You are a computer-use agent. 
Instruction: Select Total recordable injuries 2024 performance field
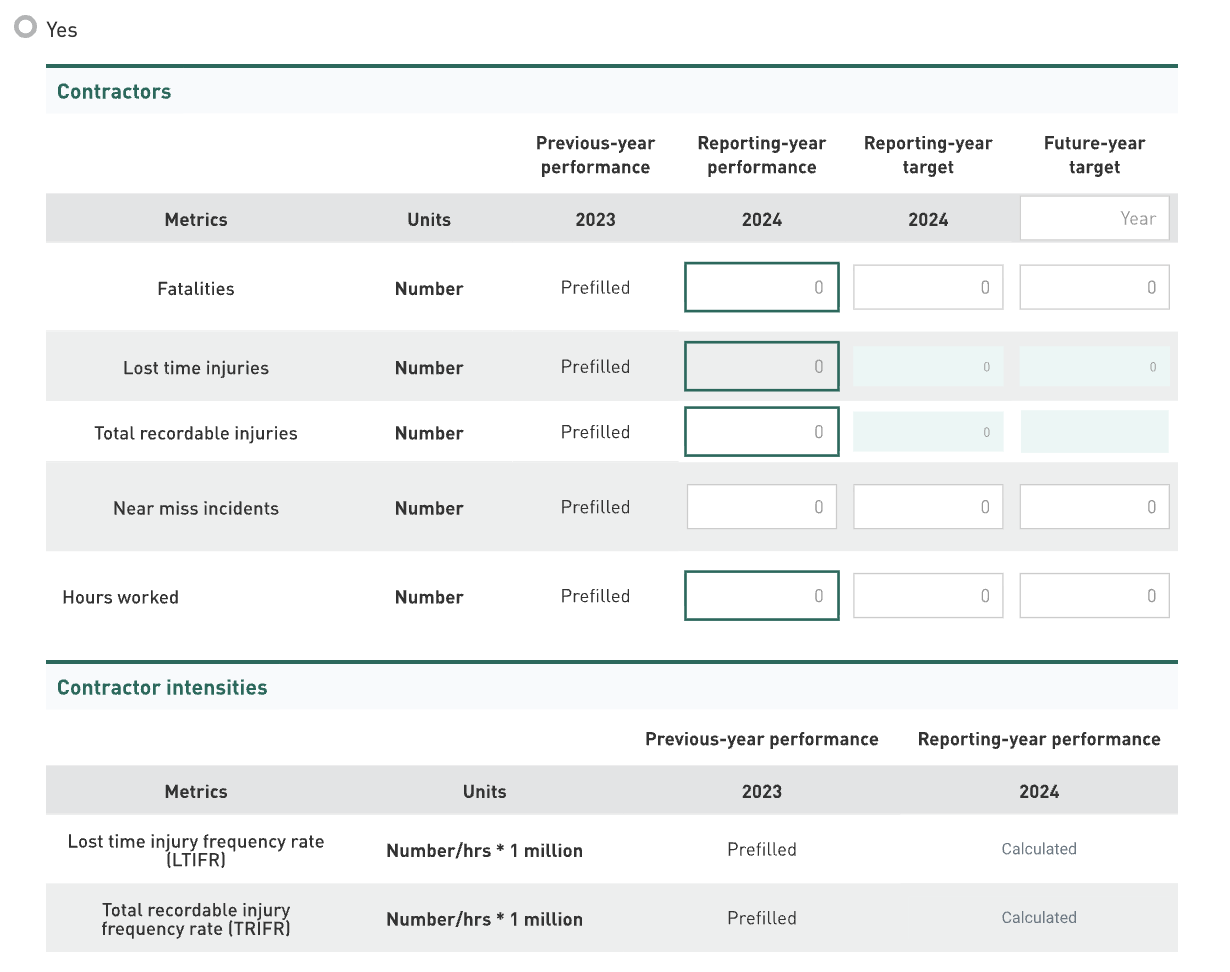pos(761,432)
